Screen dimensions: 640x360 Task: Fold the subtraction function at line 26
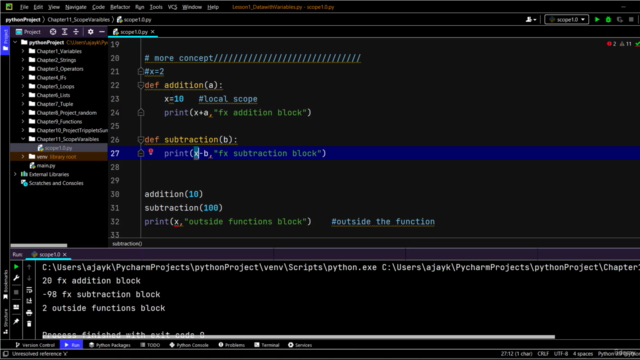tap(141, 140)
